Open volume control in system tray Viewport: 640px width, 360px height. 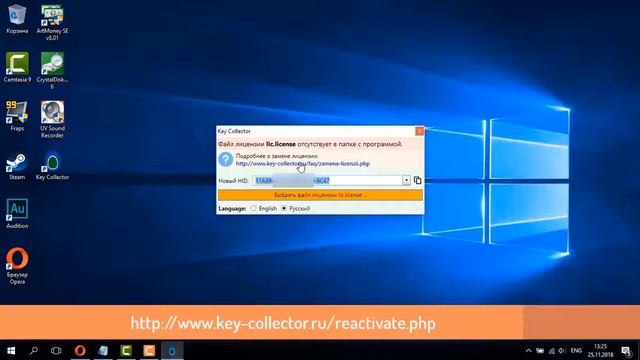[562, 351]
